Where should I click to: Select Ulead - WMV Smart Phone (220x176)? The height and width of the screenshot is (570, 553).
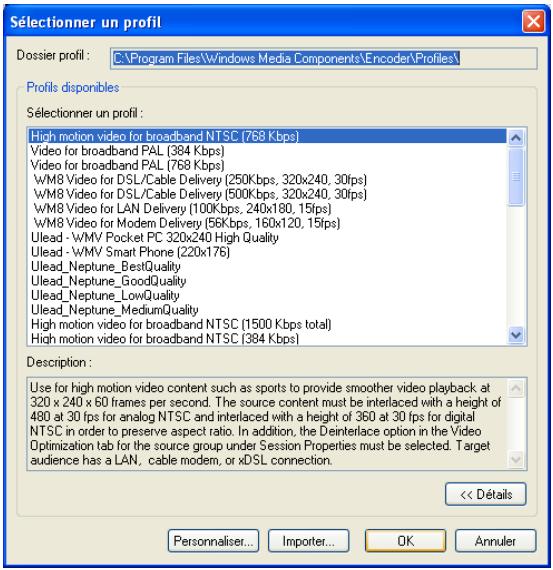click(x=267, y=252)
